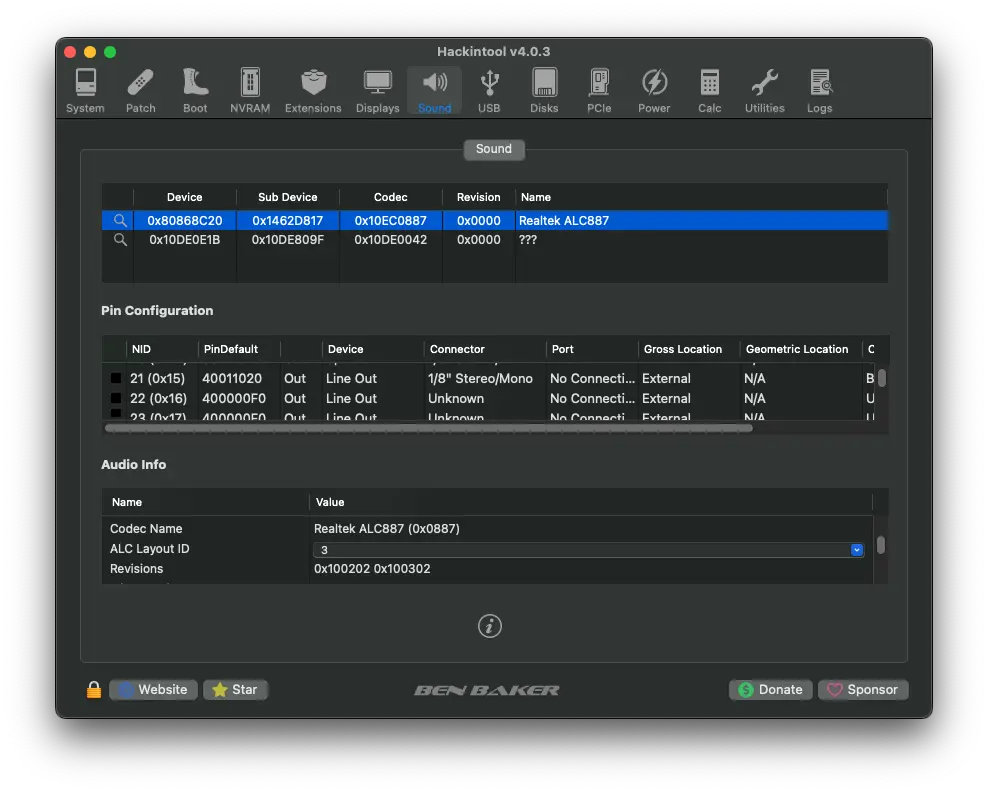Image resolution: width=988 pixels, height=792 pixels.
Task: Click the info circle icon
Action: click(490, 626)
